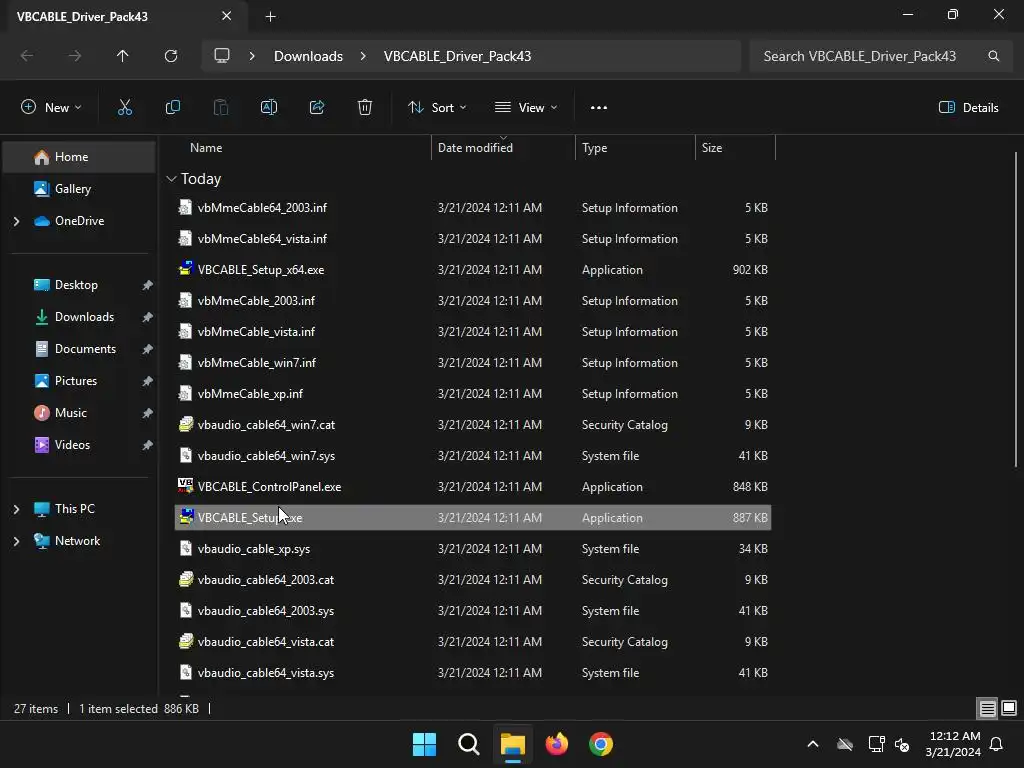This screenshot has width=1024, height=768.
Task: Close the VBCABLE_Driver_Pack43 tab
Action: pyautogui.click(x=227, y=16)
